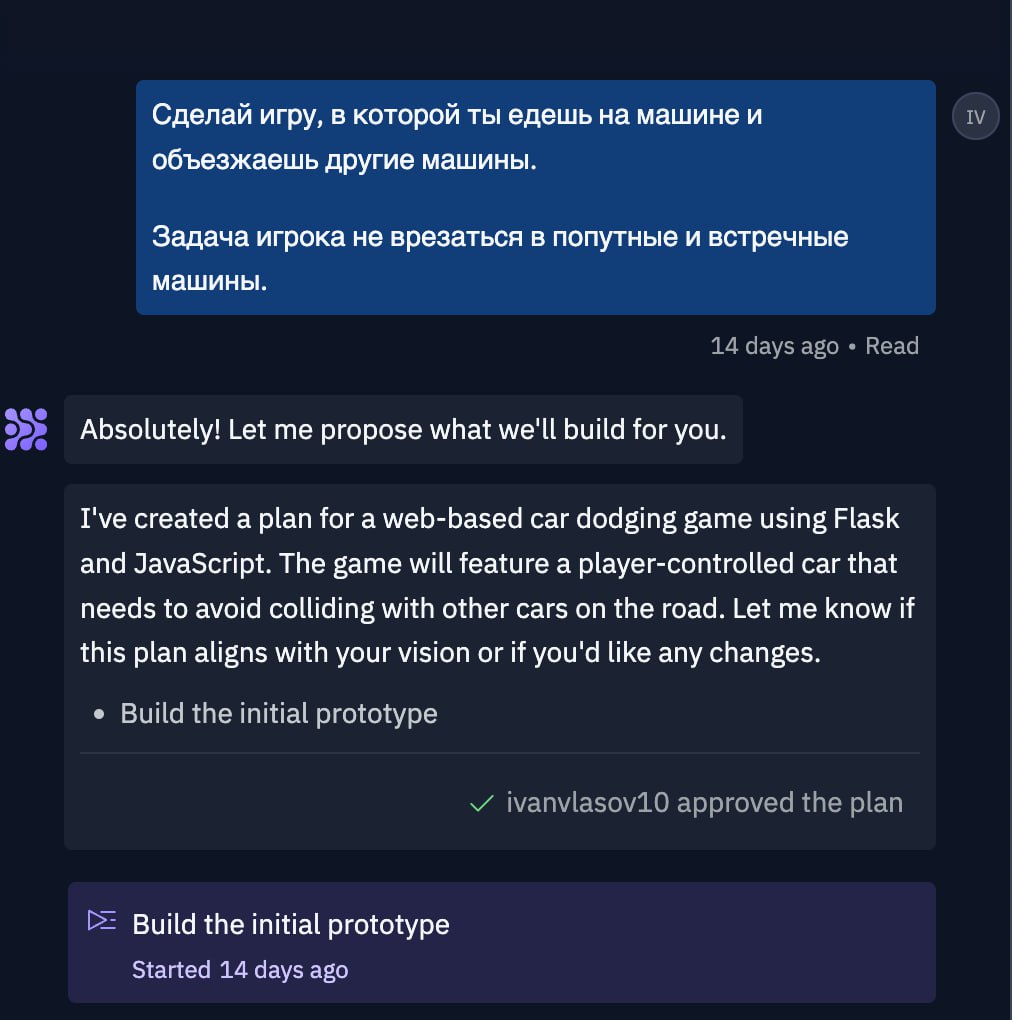The height and width of the screenshot is (1020, 1012).
Task: Click the plan description starting 'I've created a plan'
Action: pyautogui.click(x=497, y=585)
